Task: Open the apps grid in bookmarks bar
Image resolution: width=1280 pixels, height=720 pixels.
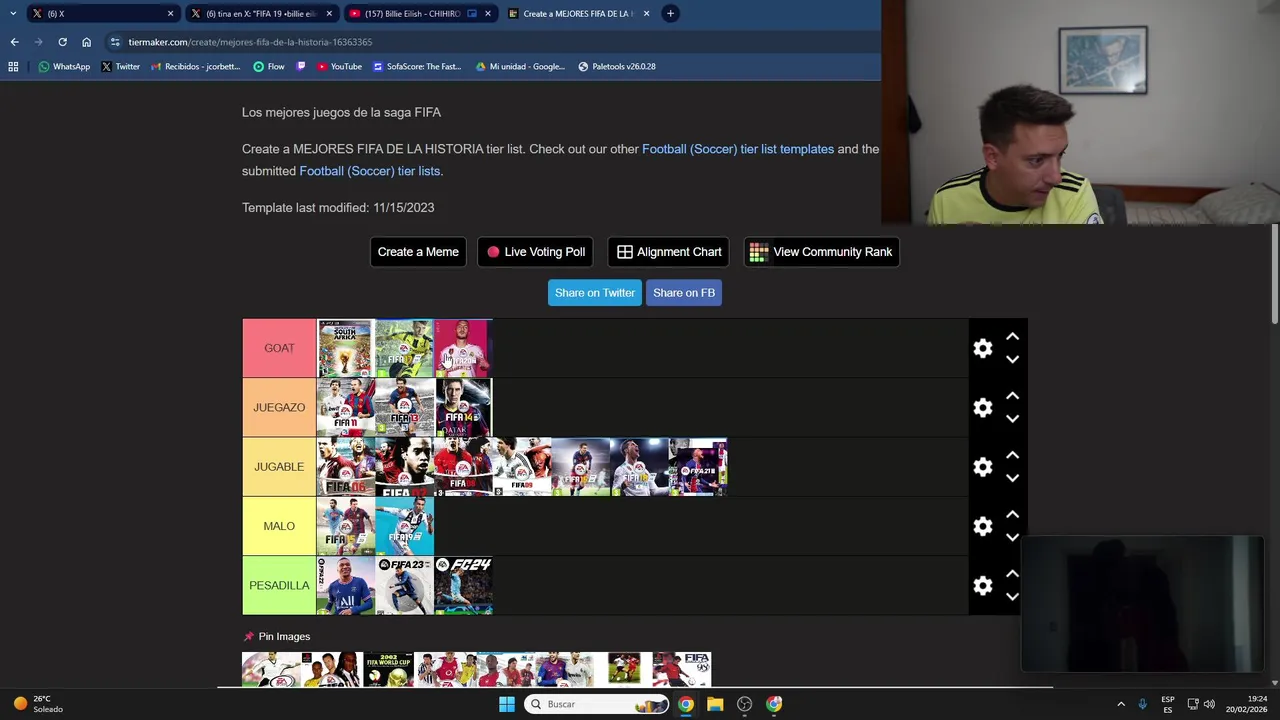Action: 13,66
